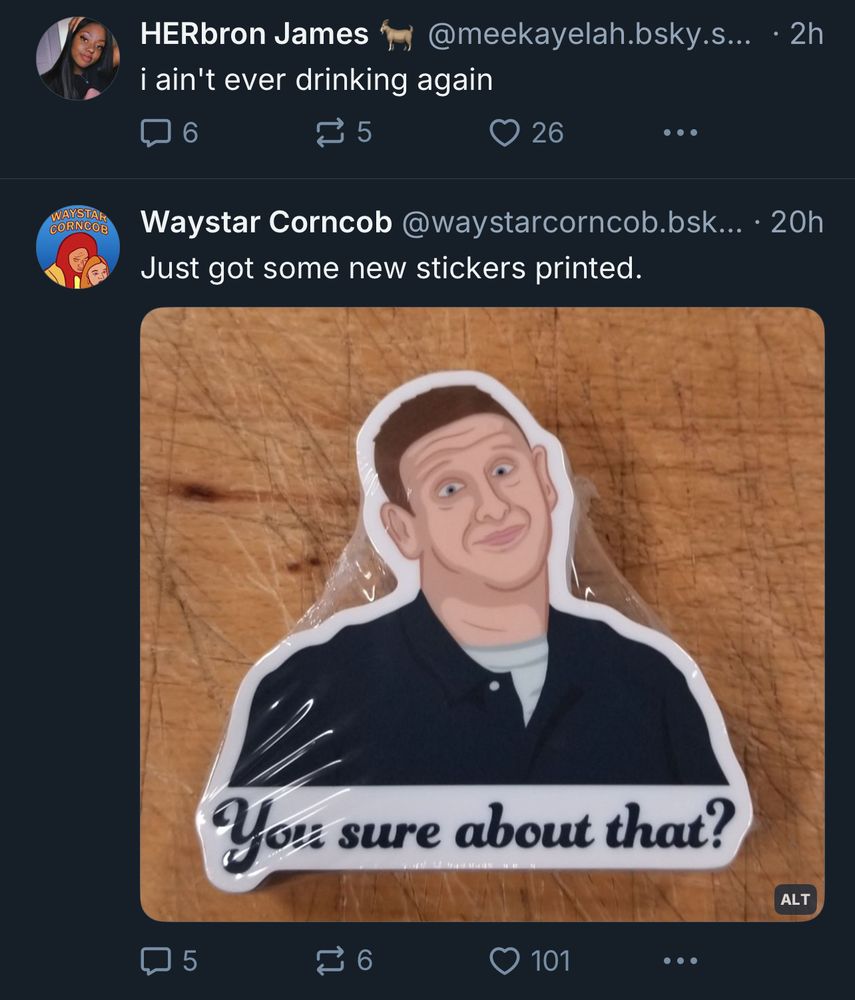Viewport: 855px width, 1000px height.
Task: Open the sticker photo full size
Action: tap(482, 614)
